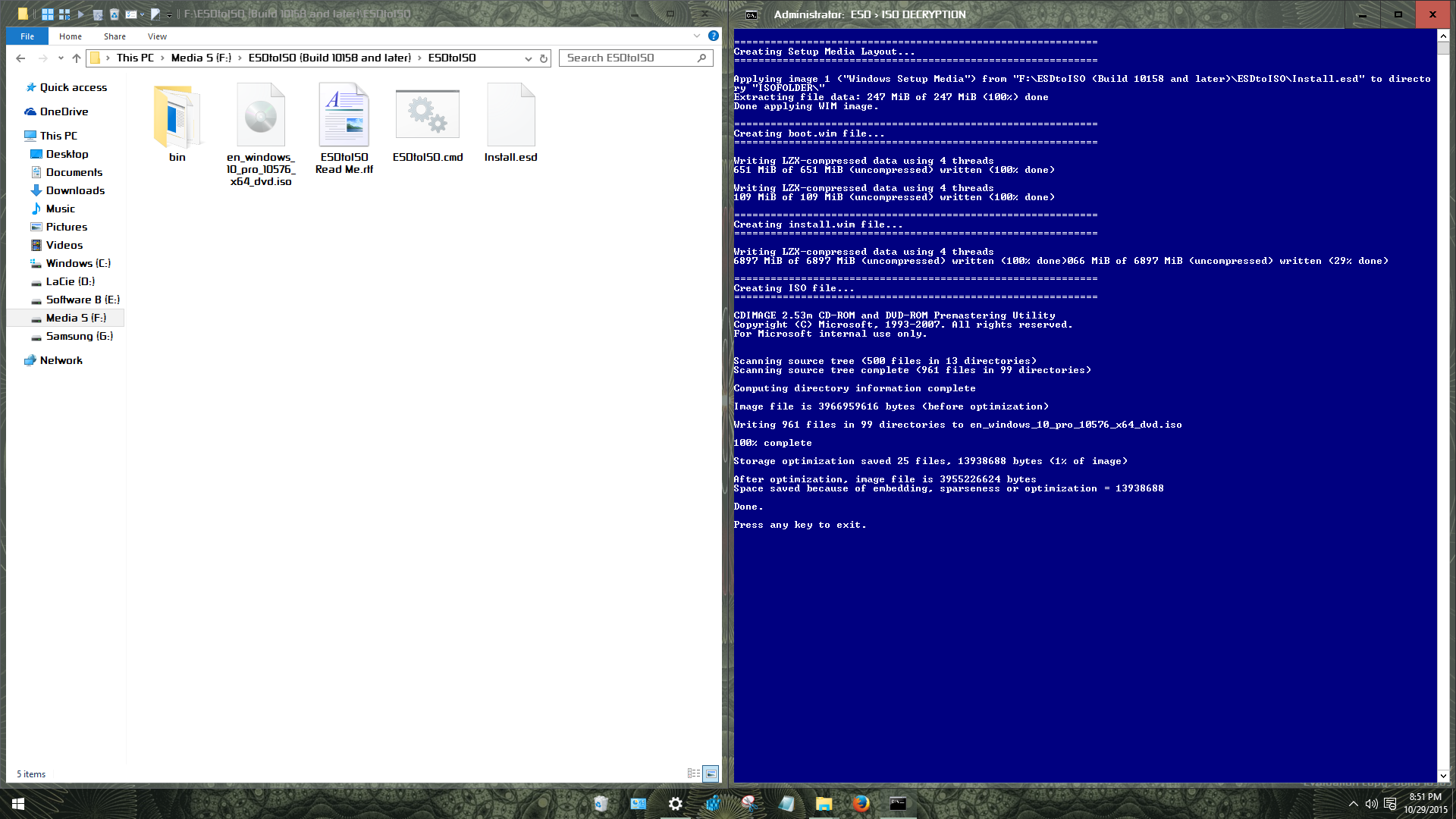Switch to large icons view layout
Viewport: 1456px width, 819px height.
(x=711, y=773)
